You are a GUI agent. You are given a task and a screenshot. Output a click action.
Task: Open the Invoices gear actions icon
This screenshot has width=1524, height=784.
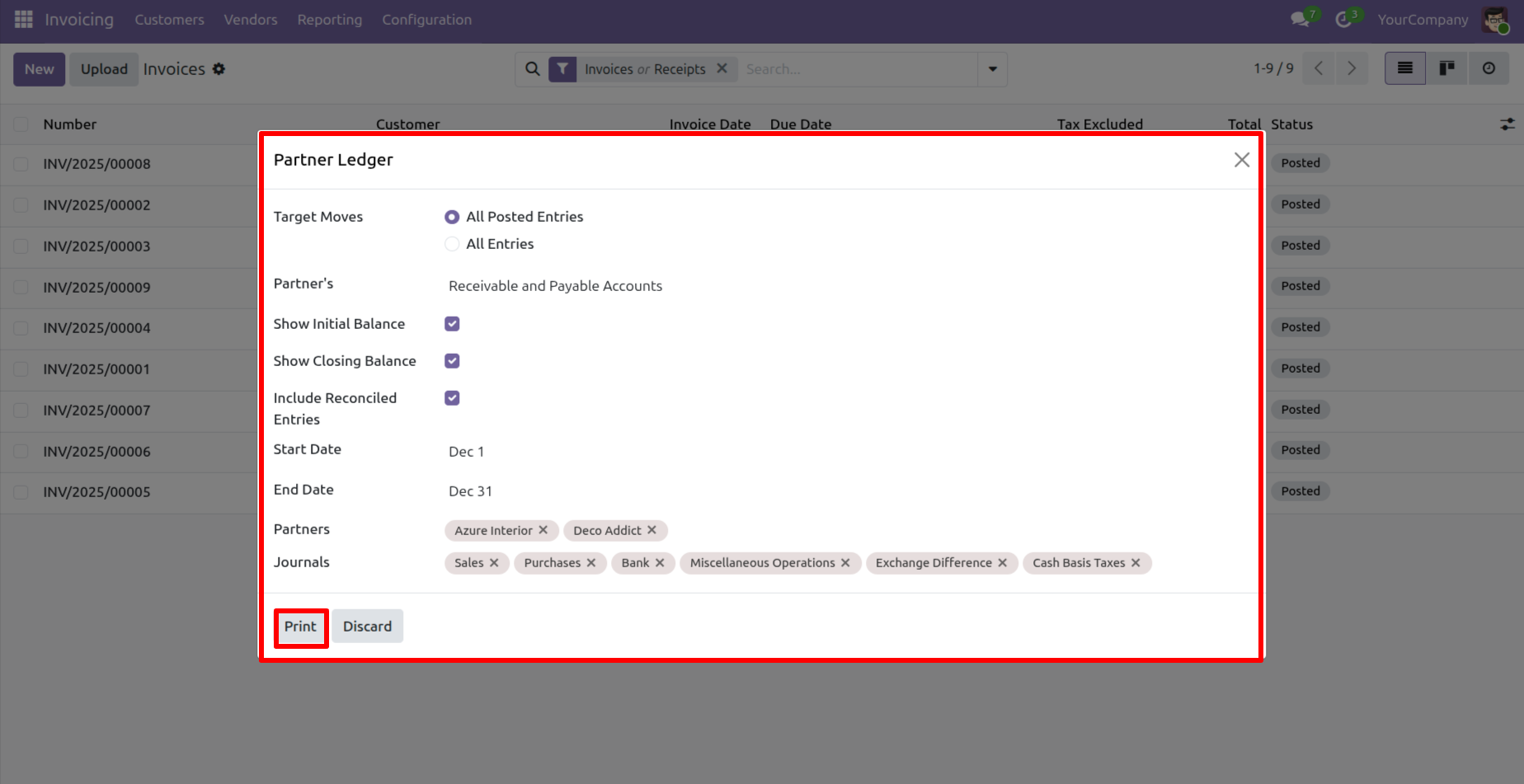pos(219,69)
